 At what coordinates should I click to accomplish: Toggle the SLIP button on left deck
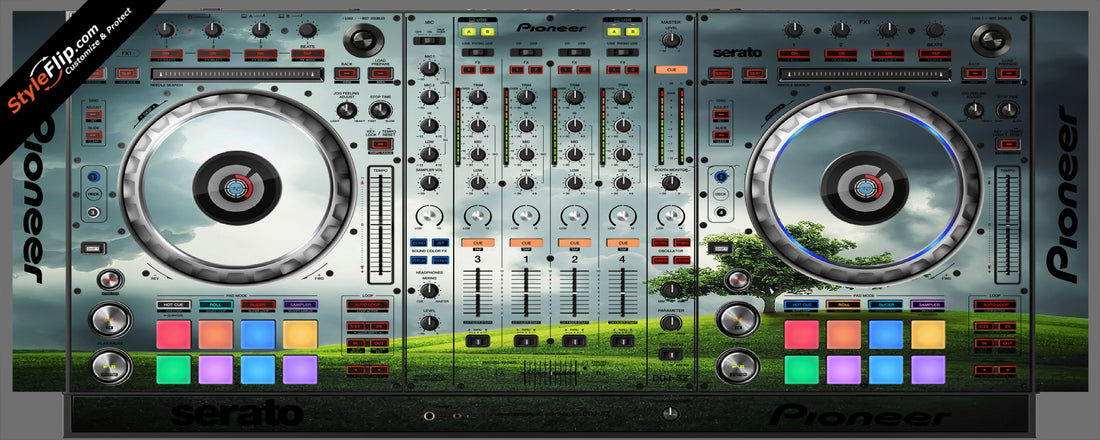pos(127,73)
